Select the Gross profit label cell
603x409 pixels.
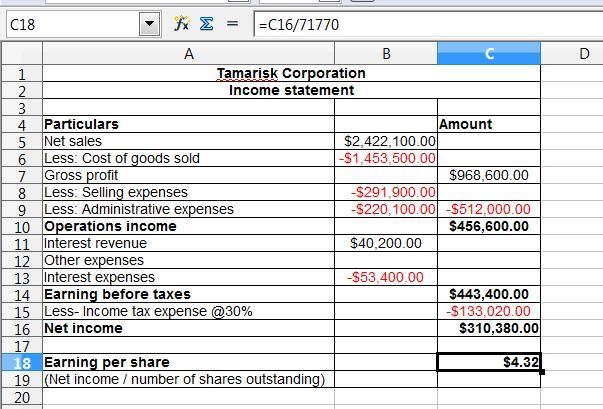[188, 175]
